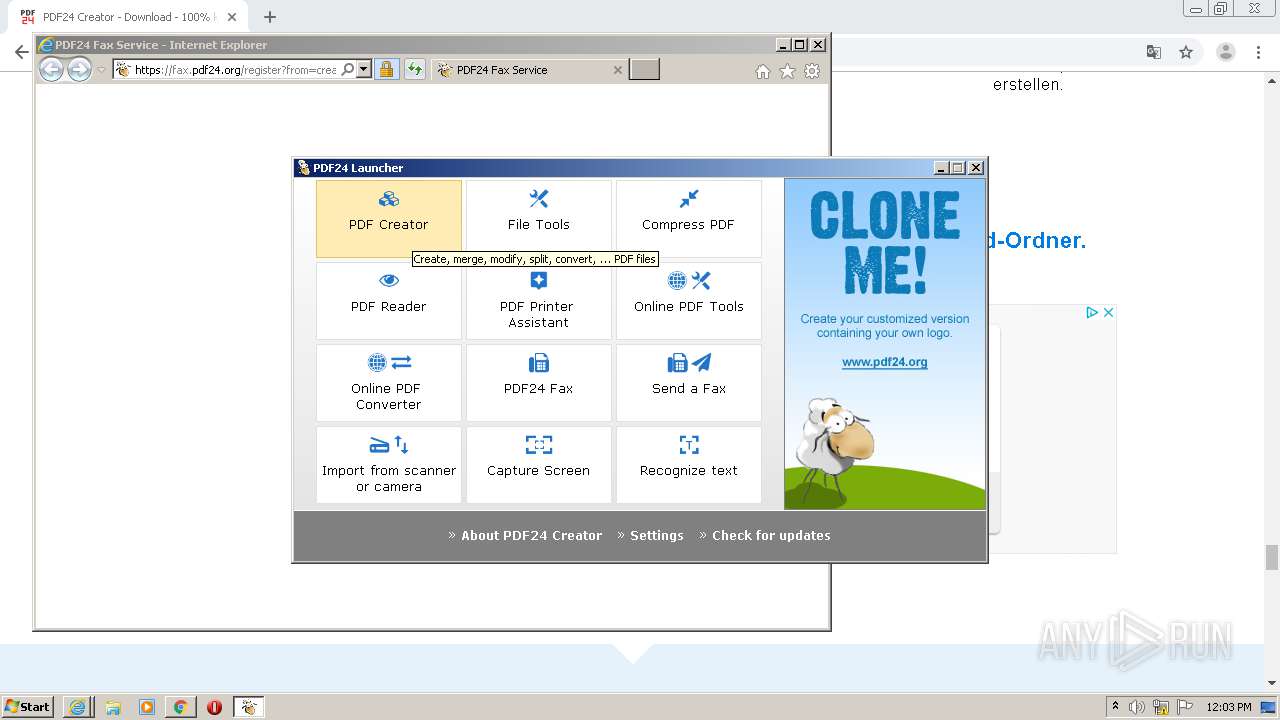This screenshot has width=1280, height=720.
Task: Open the IE address bar search icon
Action: [x=348, y=70]
